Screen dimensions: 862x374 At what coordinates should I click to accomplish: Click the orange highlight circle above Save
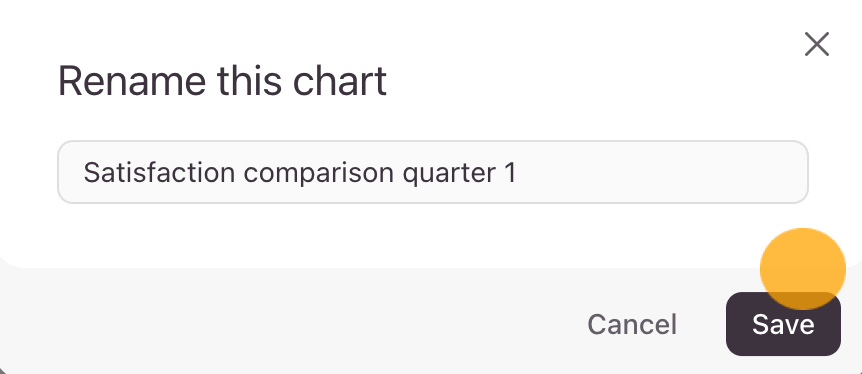pyautogui.click(x=803, y=269)
